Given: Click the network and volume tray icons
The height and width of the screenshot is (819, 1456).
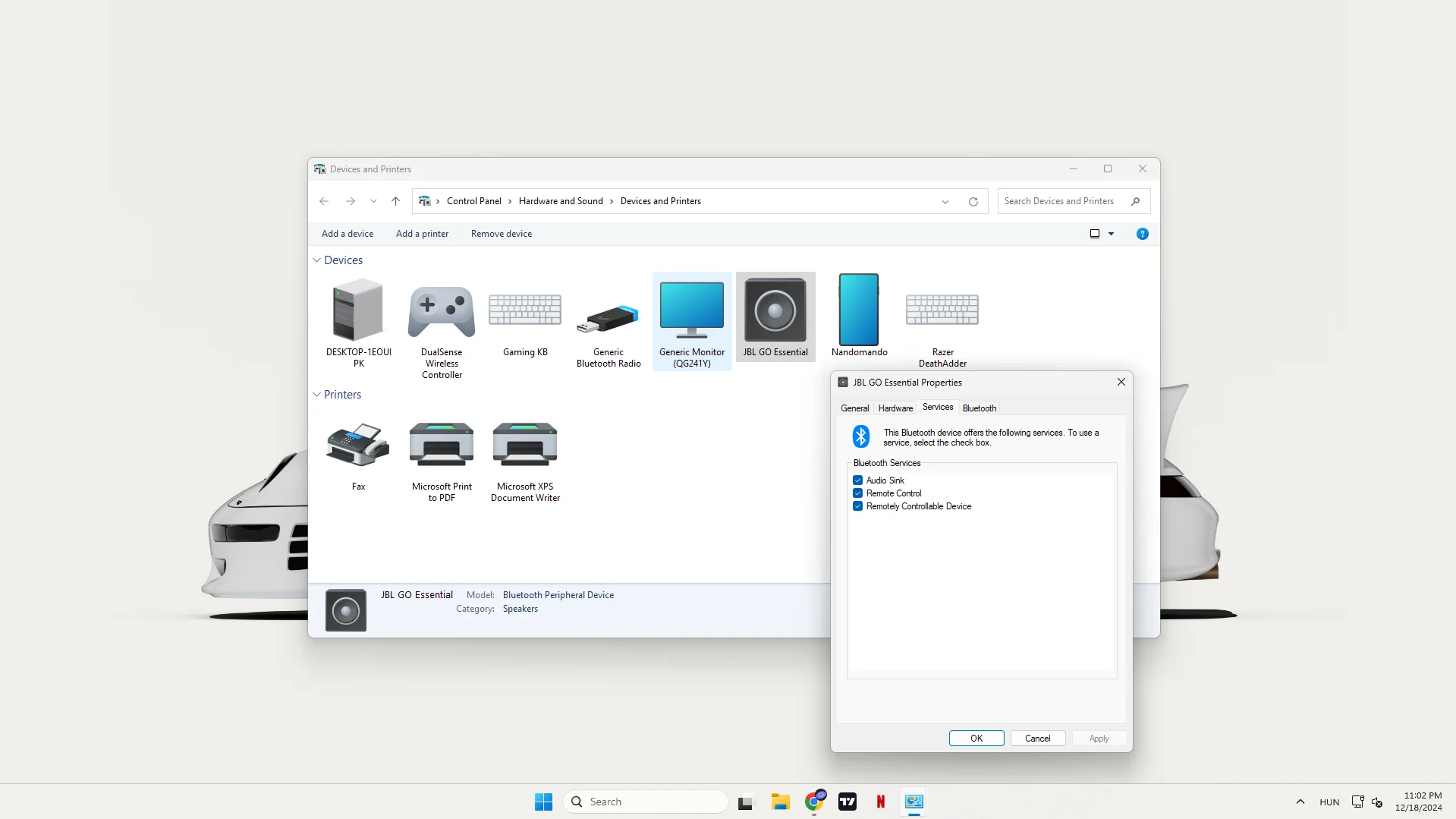Looking at the screenshot, I should [x=1367, y=802].
